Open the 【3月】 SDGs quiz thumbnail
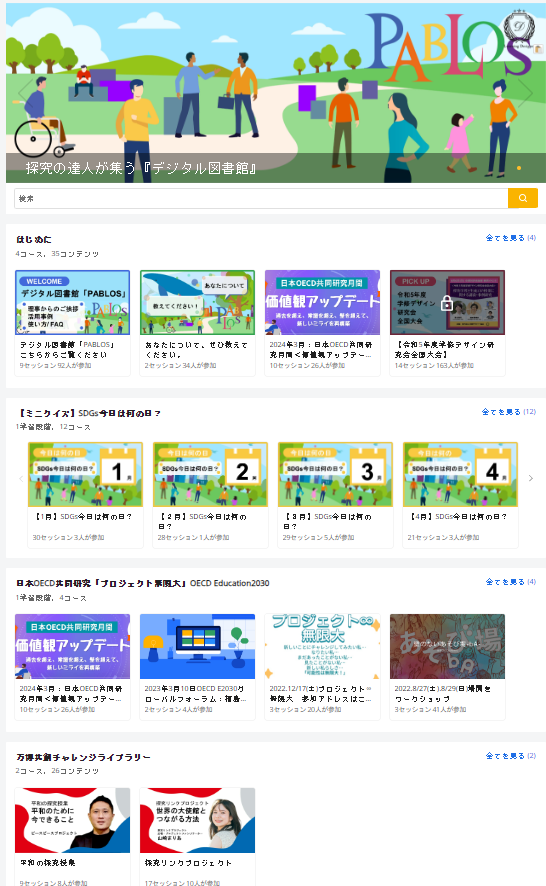 335,475
